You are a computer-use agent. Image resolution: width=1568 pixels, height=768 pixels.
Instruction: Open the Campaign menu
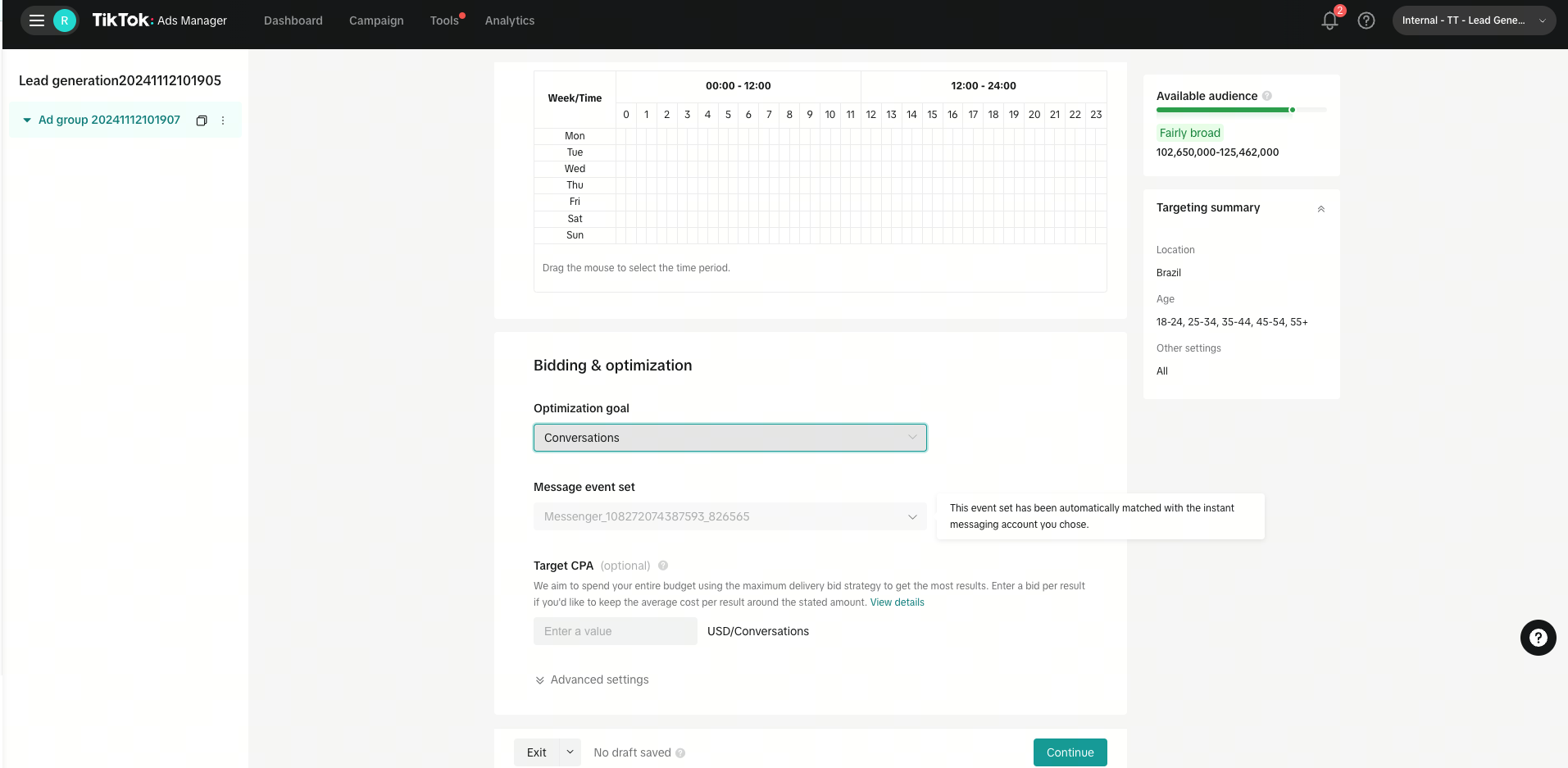click(x=376, y=20)
